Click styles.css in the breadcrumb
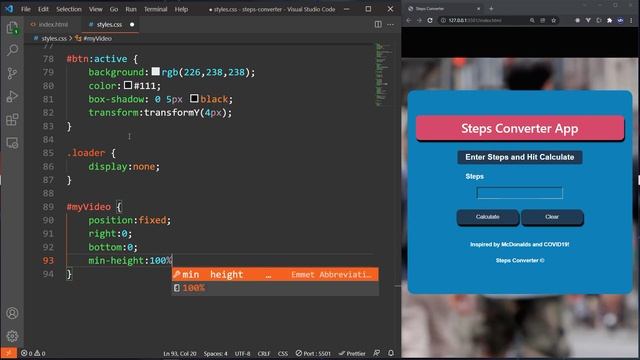This screenshot has height=360, width=640. tap(53, 38)
